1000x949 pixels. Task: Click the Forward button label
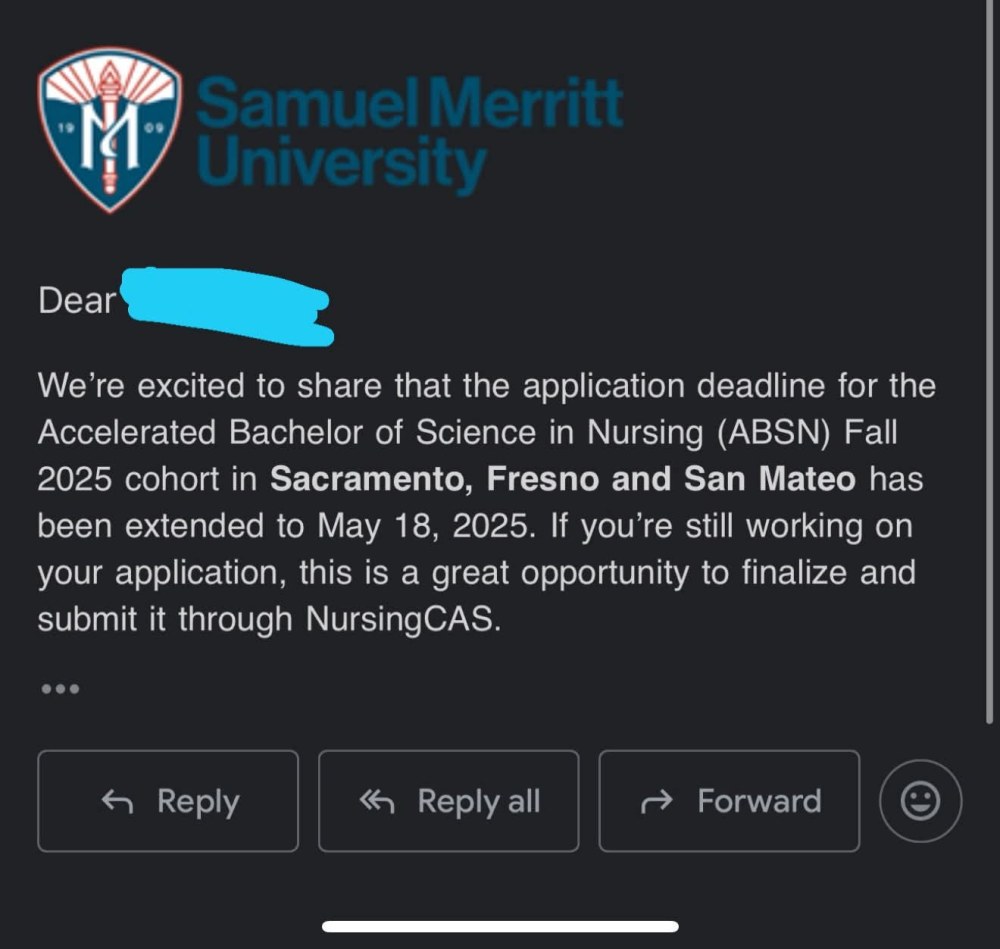[x=759, y=801]
